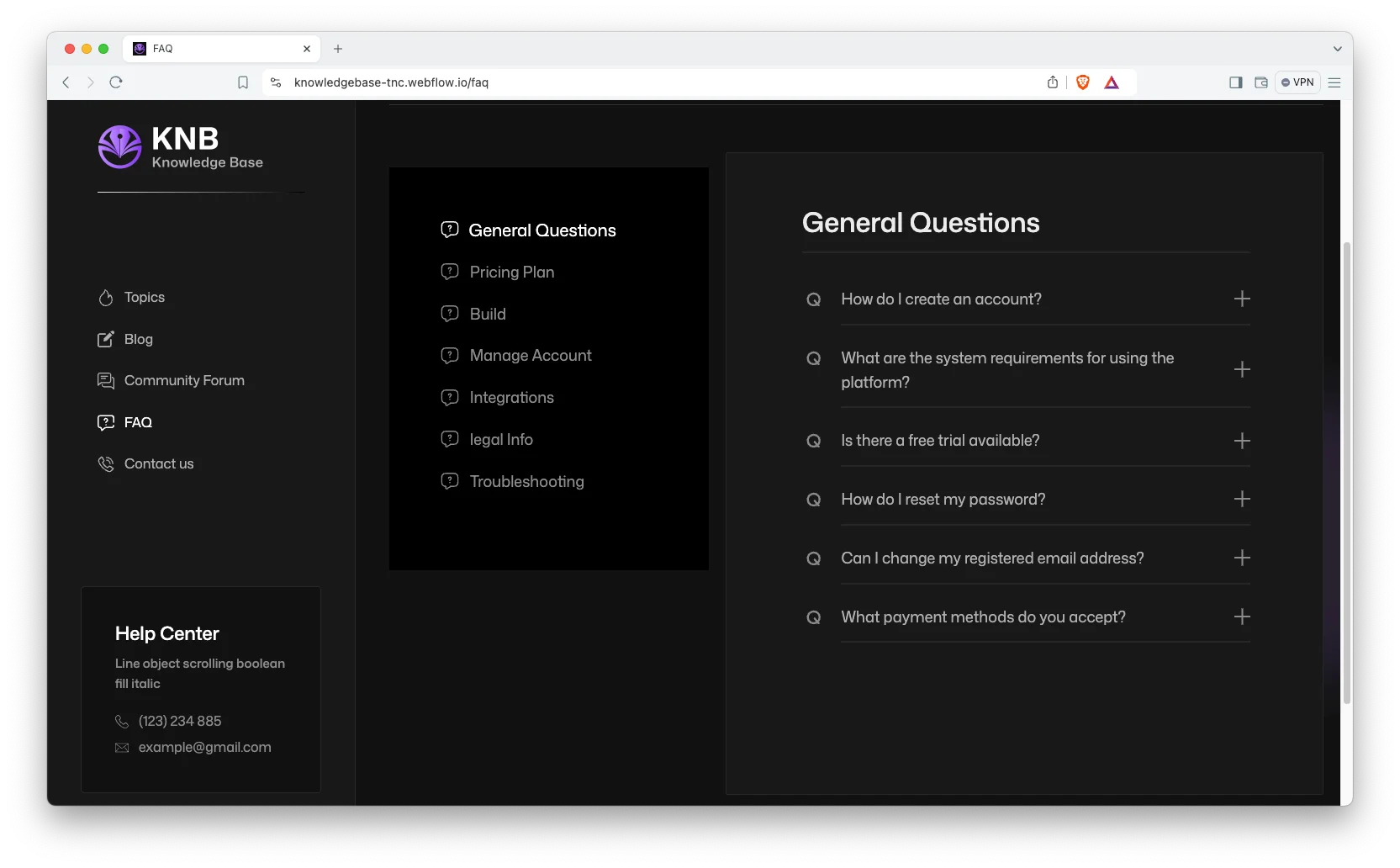The height and width of the screenshot is (868, 1400).
Task: Toggle open the wallet panel icon
Action: pyautogui.click(x=1260, y=82)
